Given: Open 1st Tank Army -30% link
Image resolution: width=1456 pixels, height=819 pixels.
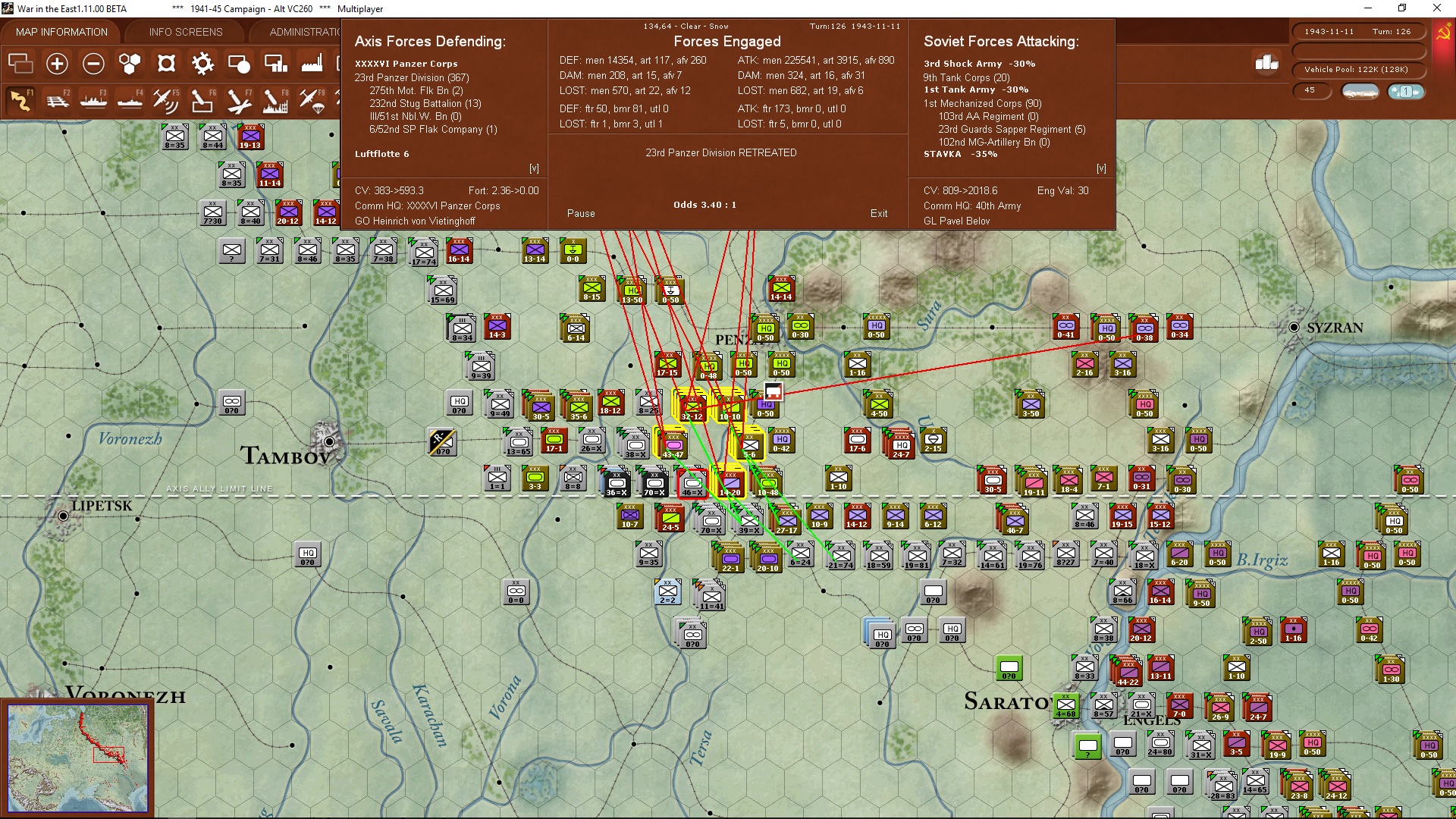Looking at the screenshot, I should tap(976, 89).
